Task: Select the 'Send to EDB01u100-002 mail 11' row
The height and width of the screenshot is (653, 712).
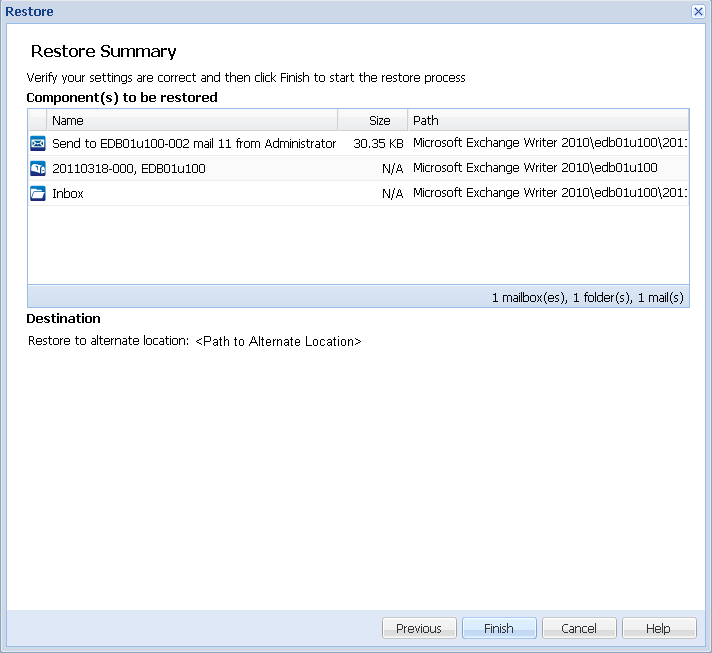Action: tap(194, 143)
